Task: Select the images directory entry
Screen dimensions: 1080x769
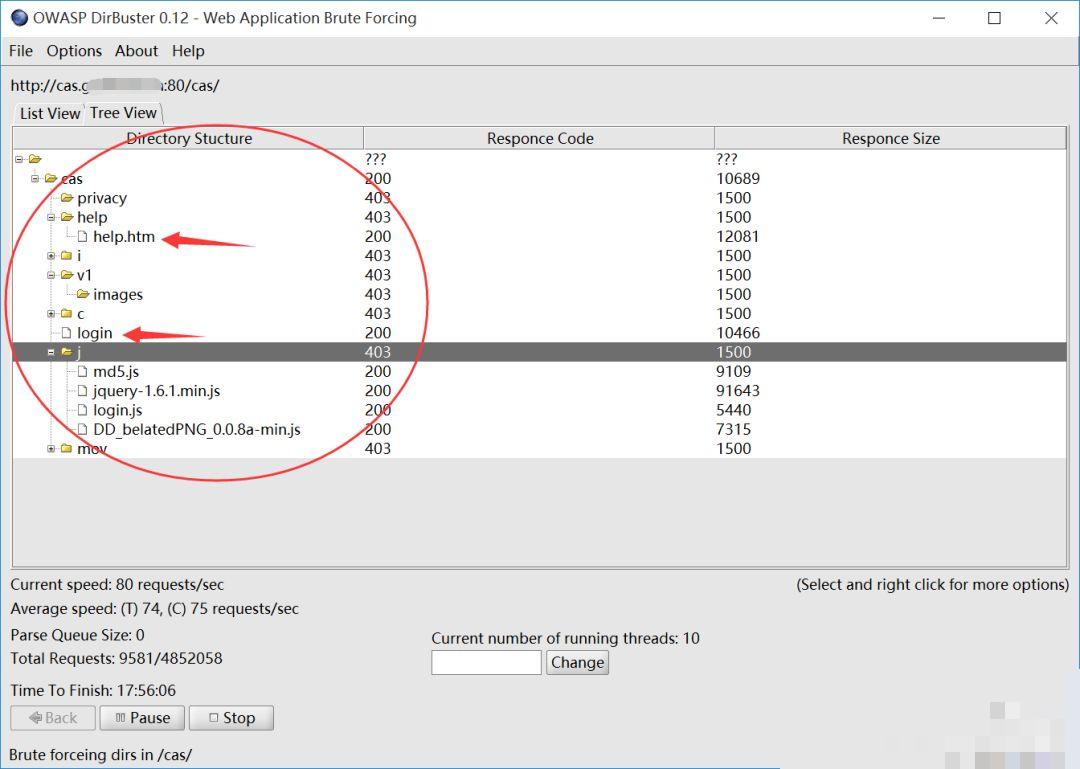Action: (118, 294)
